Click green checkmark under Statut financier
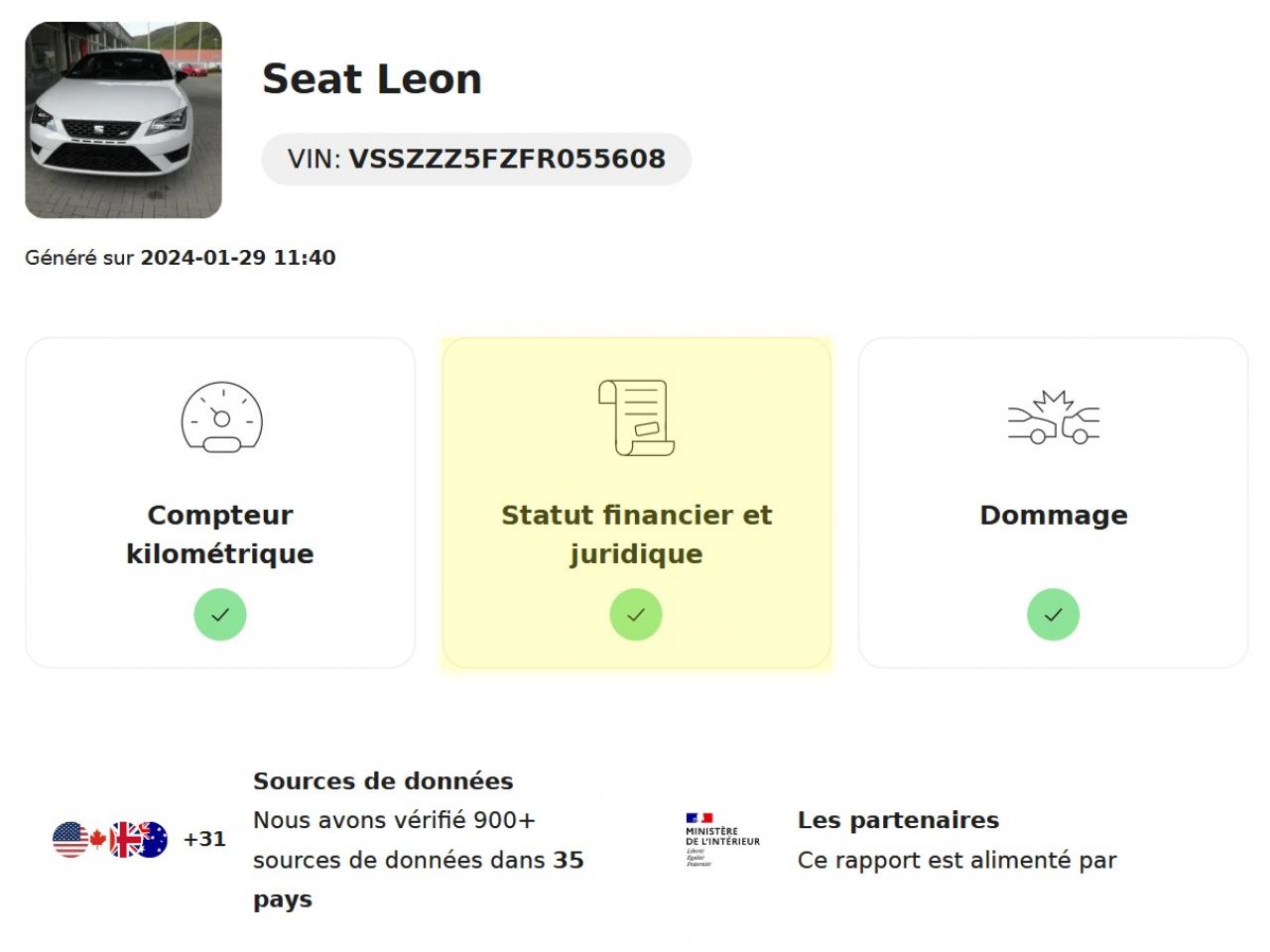The height and width of the screenshot is (952, 1270). (636, 615)
